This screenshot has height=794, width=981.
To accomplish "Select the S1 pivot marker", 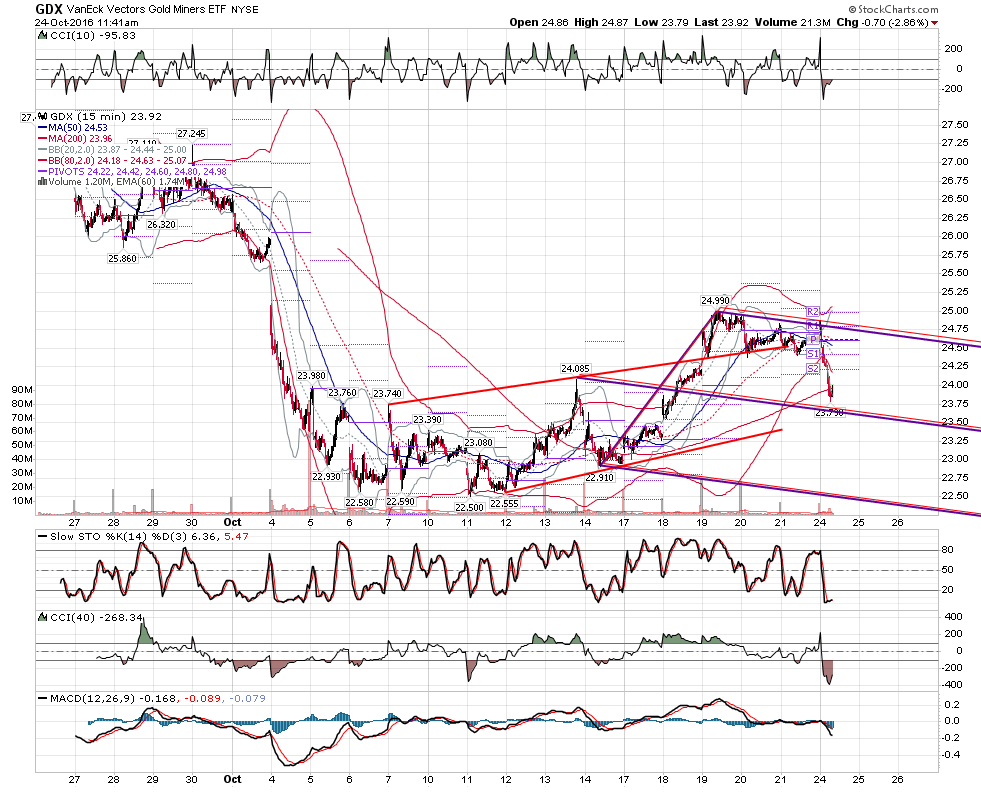I will [812, 354].
